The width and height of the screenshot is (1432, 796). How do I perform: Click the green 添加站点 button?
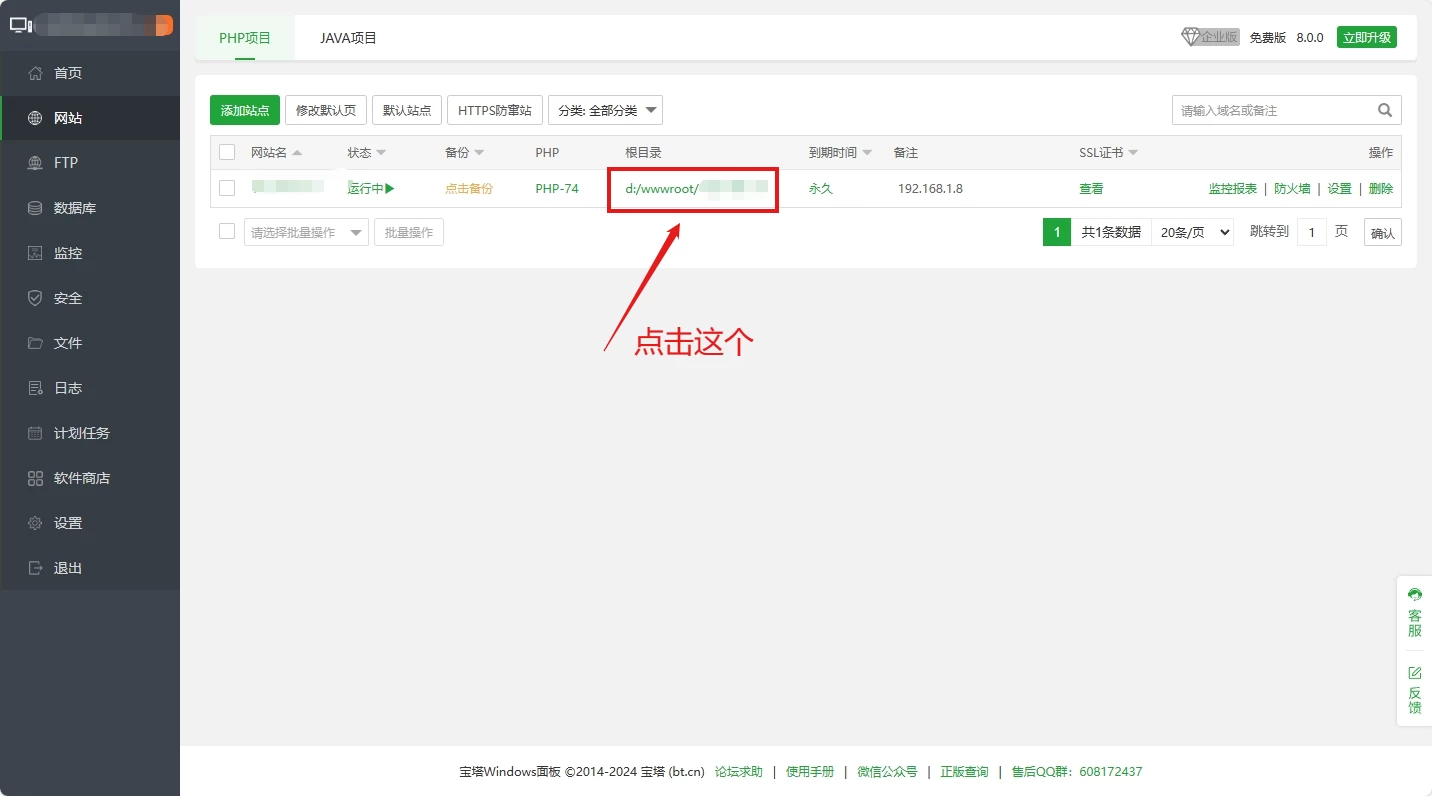[245, 110]
